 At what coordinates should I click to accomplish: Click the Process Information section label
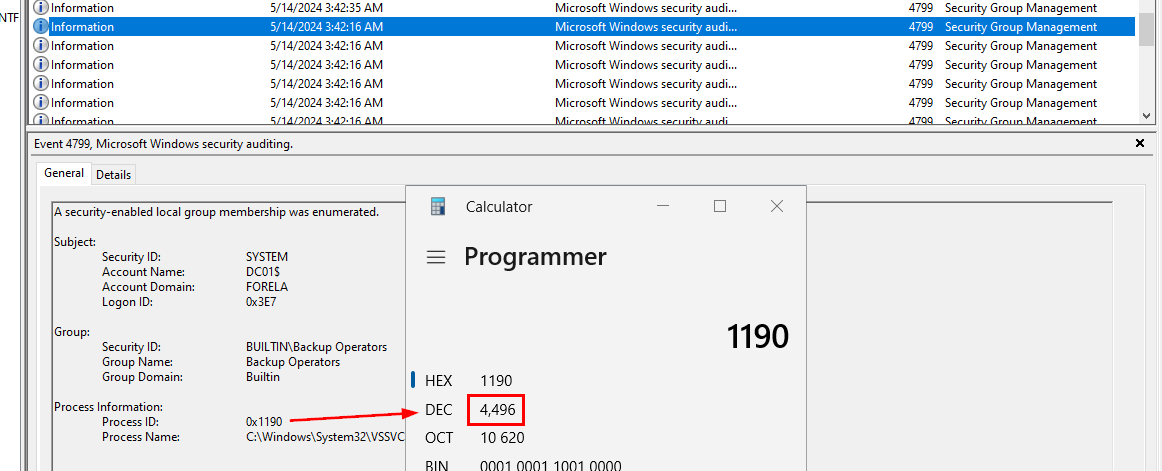pos(108,407)
